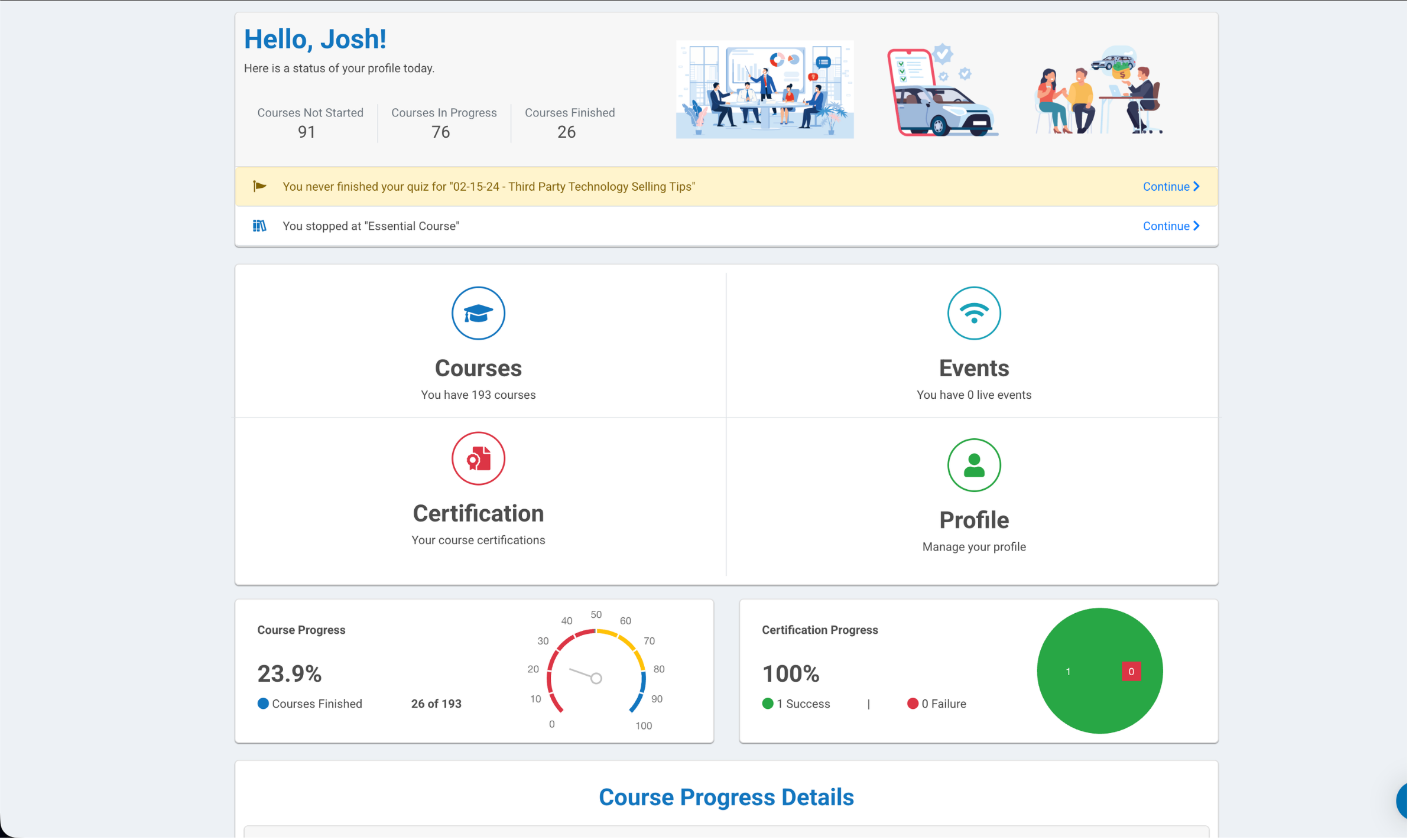This screenshot has height=840, width=1409.
Task: Click the "You have 0 live events" text
Action: (975, 395)
